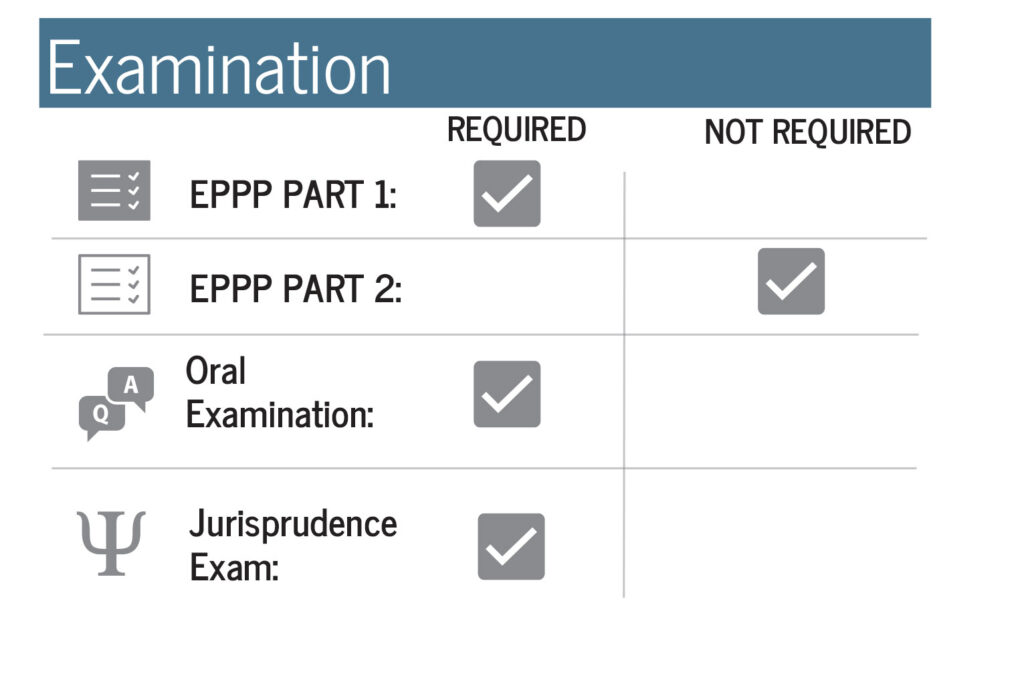Viewport: 1024px width, 684px height.
Task: Click the NOT REQUIRED column header
Action: [x=807, y=132]
